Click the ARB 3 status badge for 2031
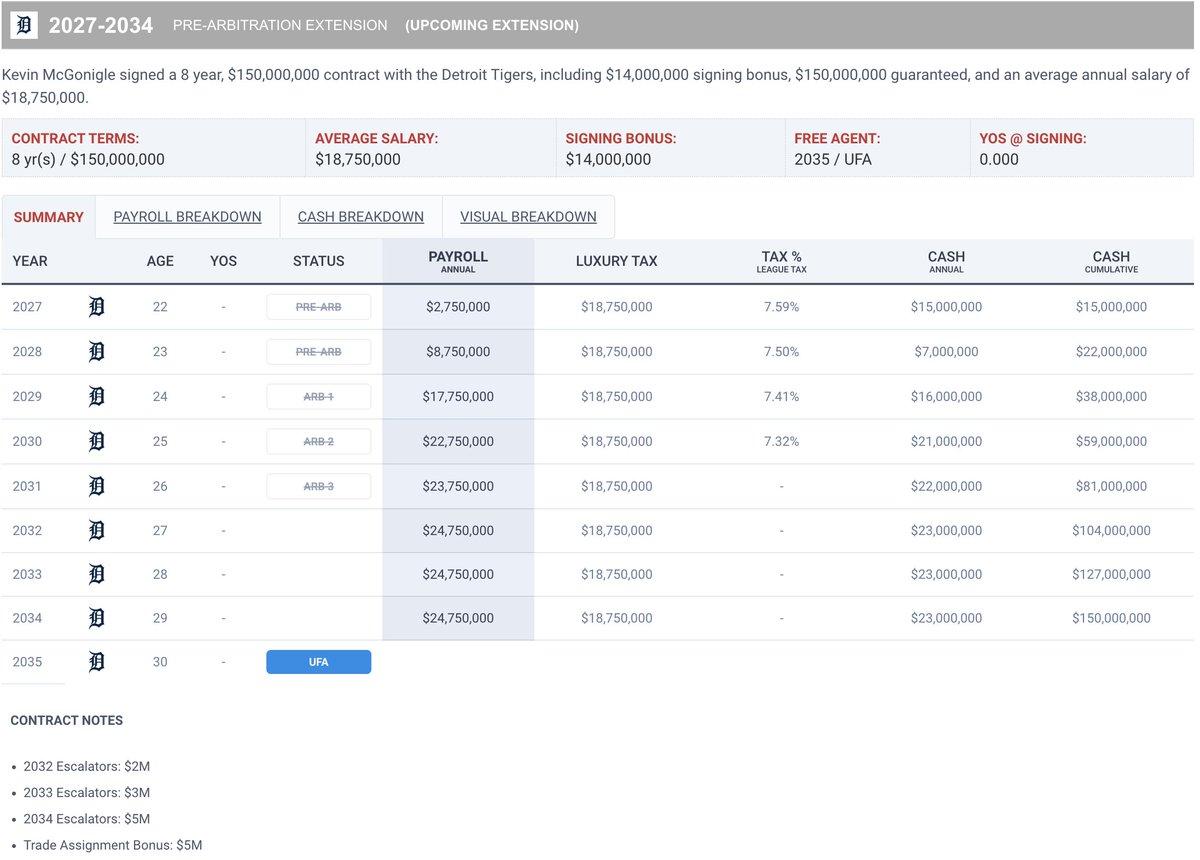Image resolution: width=1200 pixels, height=860 pixels. coord(318,487)
